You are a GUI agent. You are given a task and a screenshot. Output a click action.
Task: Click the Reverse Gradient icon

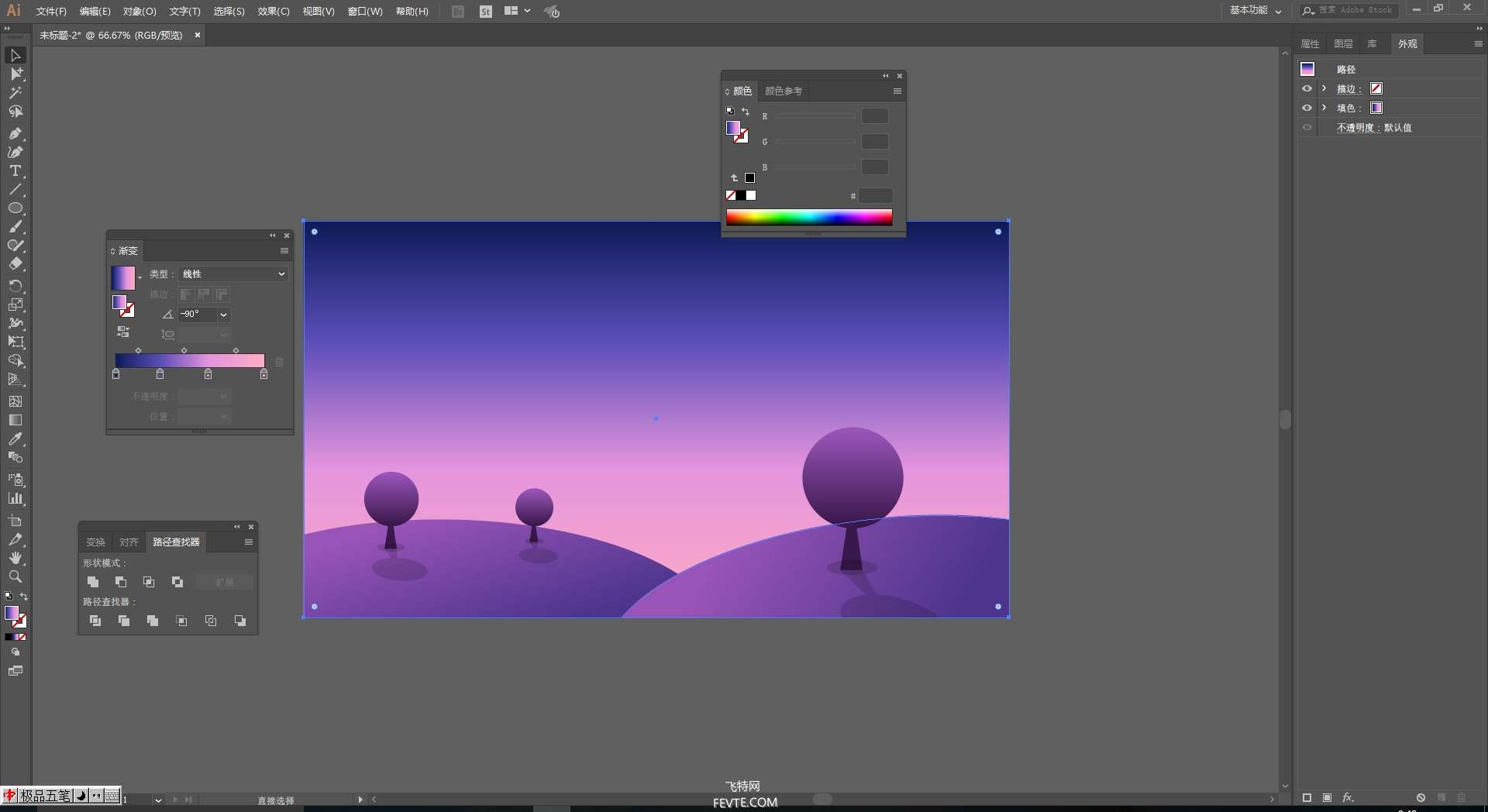pos(122,332)
